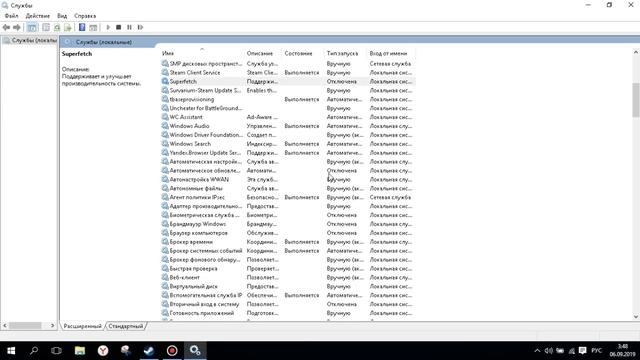Open Task View on the taskbar
Viewport: 640px width, 360px height.
[56, 351]
